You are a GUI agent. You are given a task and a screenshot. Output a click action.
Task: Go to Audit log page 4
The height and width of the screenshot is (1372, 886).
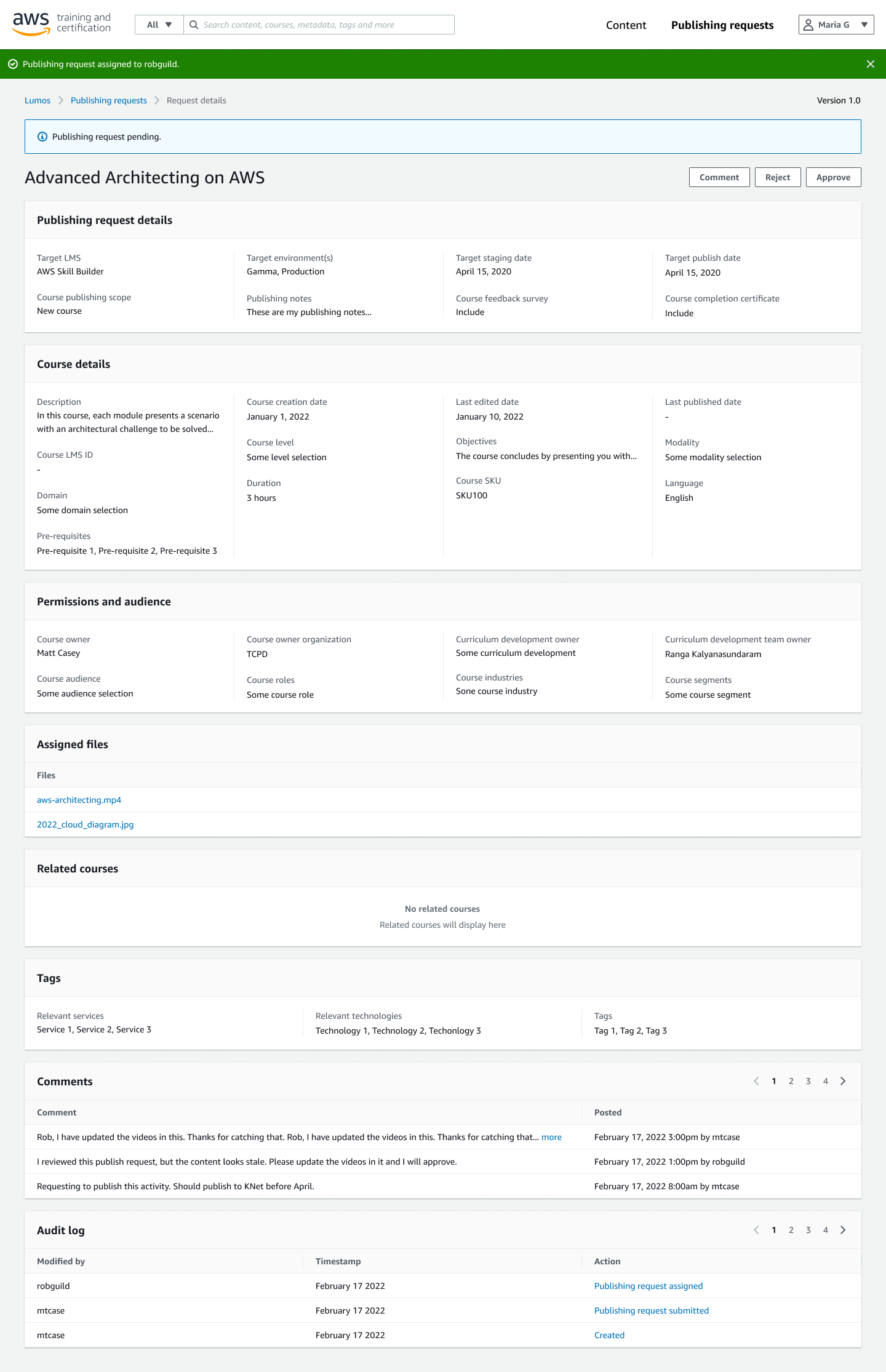[x=826, y=1230]
